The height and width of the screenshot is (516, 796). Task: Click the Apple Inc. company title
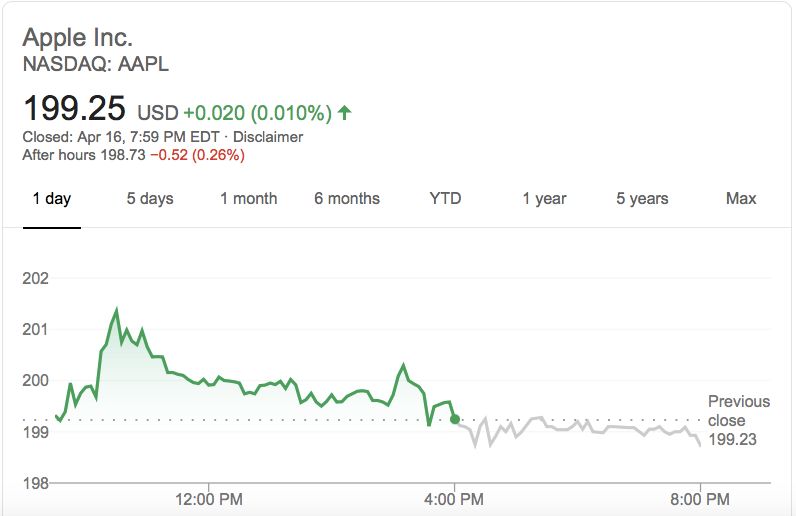(77, 38)
